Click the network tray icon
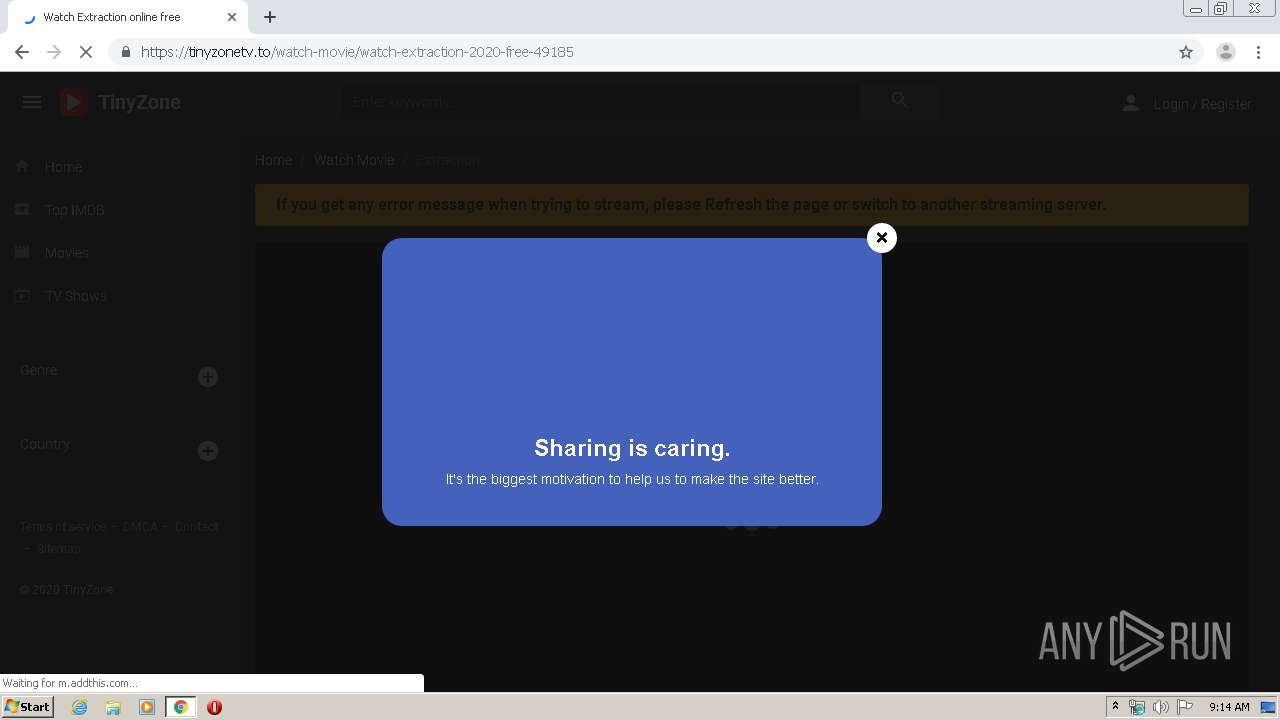Viewport: 1280px width, 720px height. coord(1136,707)
